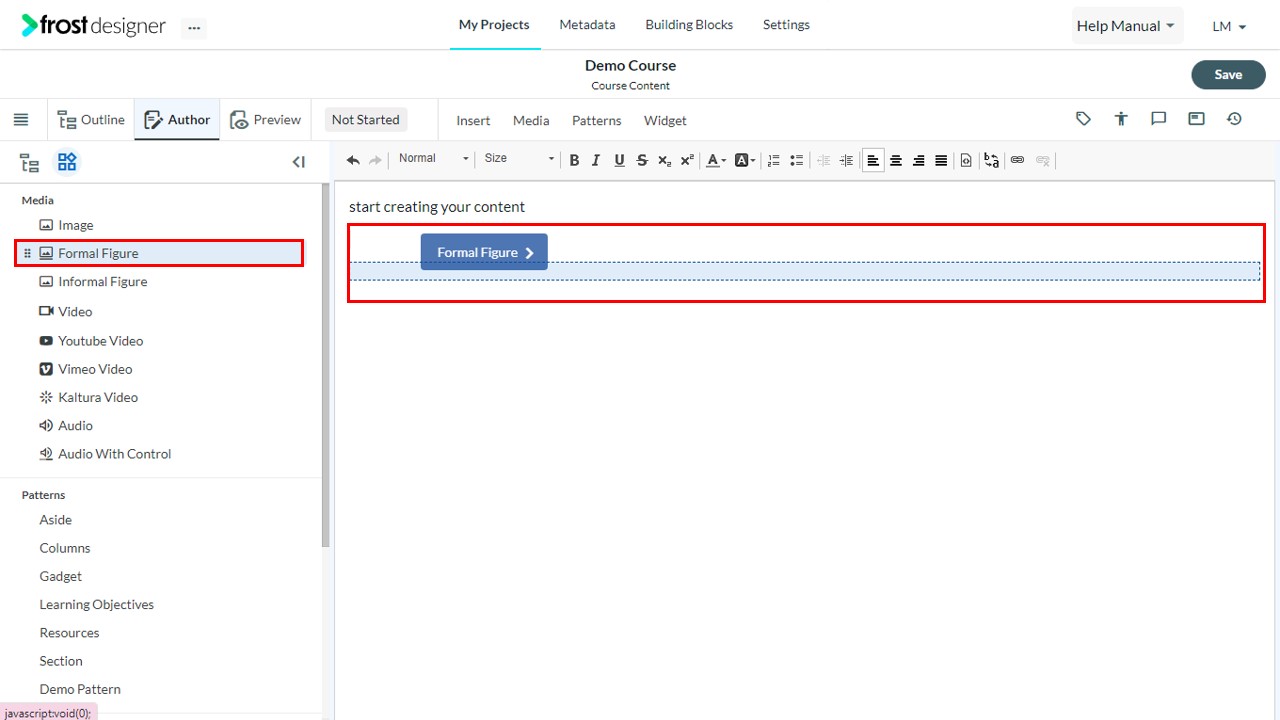Click the "start creating your content" text
1280x720 pixels.
pos(437,207)
